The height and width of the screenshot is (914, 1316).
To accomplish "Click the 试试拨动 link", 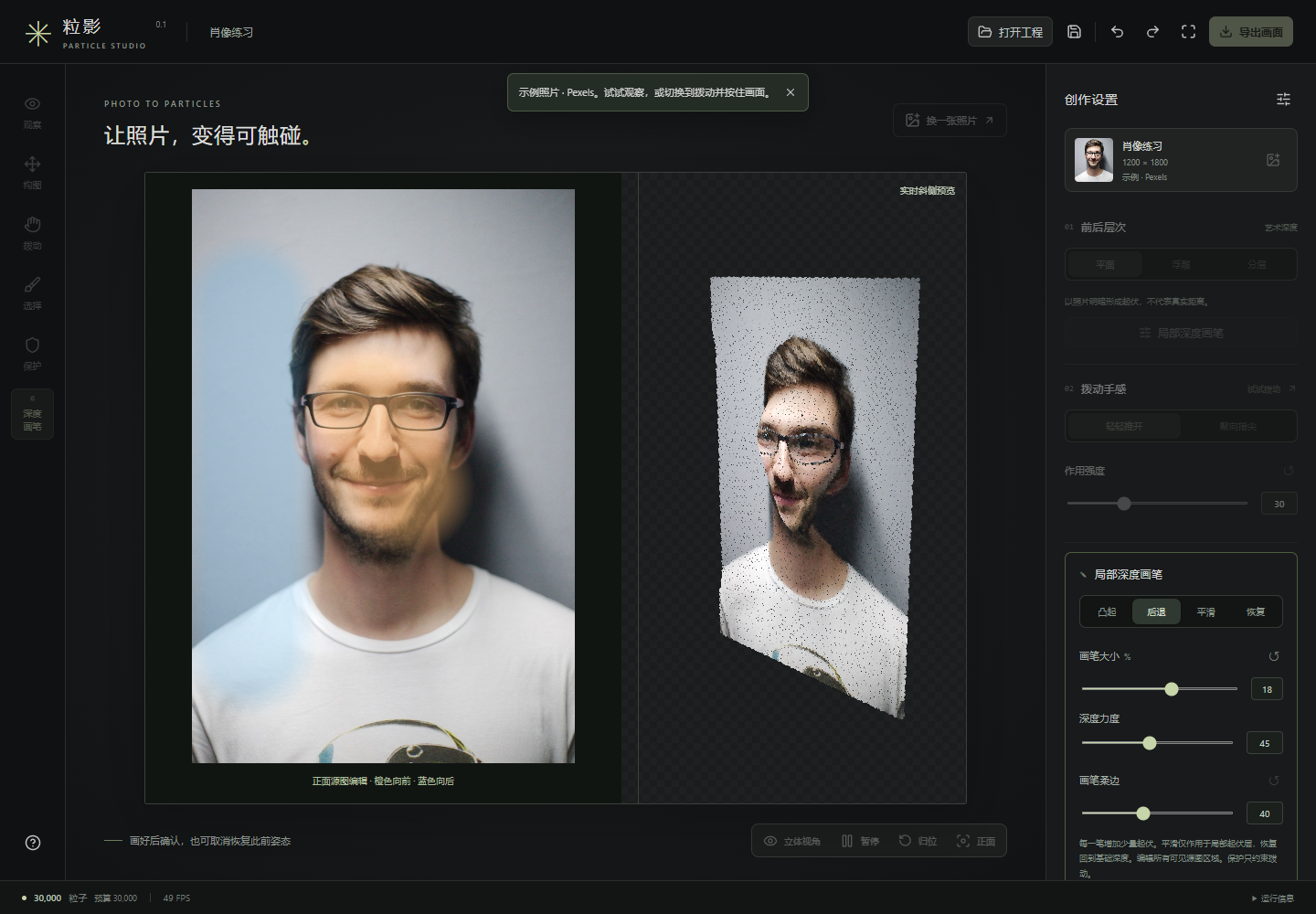I will 1271,389.
